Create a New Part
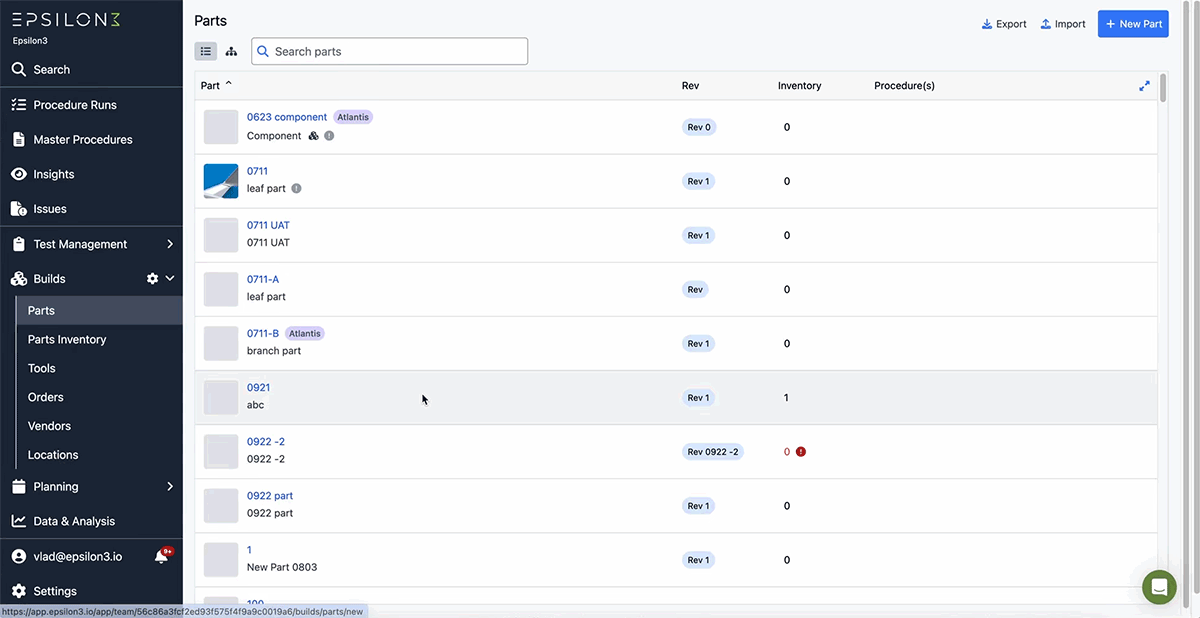The image size is (1200, 618). pyautogui.click(x=1133, y=24)
